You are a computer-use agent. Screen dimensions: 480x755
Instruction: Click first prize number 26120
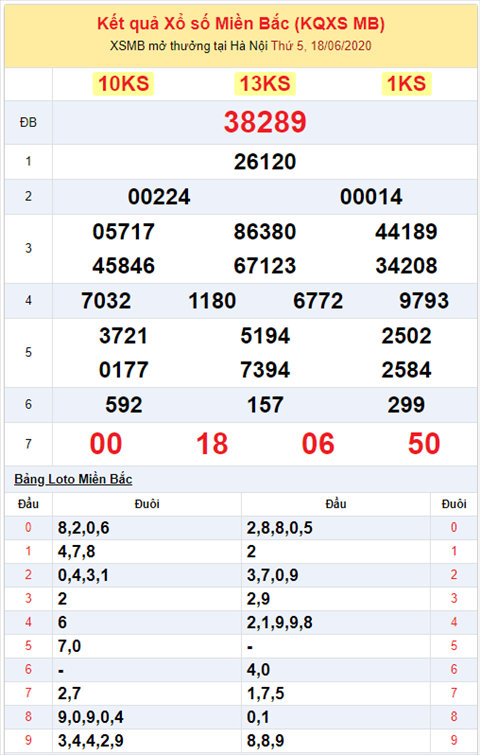coord(265,162)
